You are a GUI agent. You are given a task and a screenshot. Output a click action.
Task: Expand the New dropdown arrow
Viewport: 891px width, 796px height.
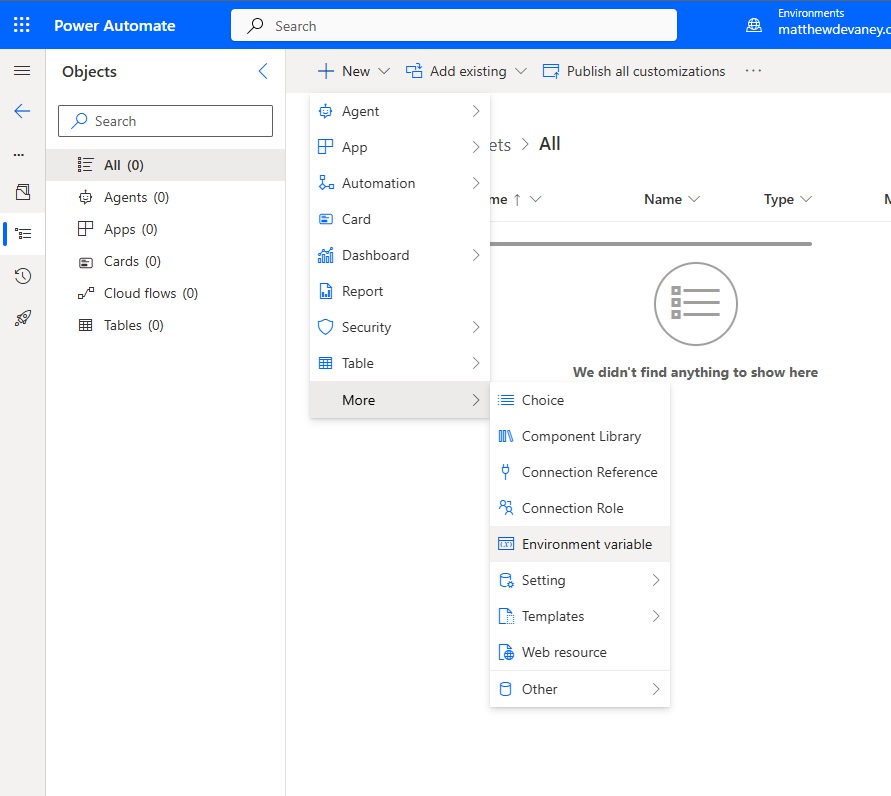pos(384,71)
